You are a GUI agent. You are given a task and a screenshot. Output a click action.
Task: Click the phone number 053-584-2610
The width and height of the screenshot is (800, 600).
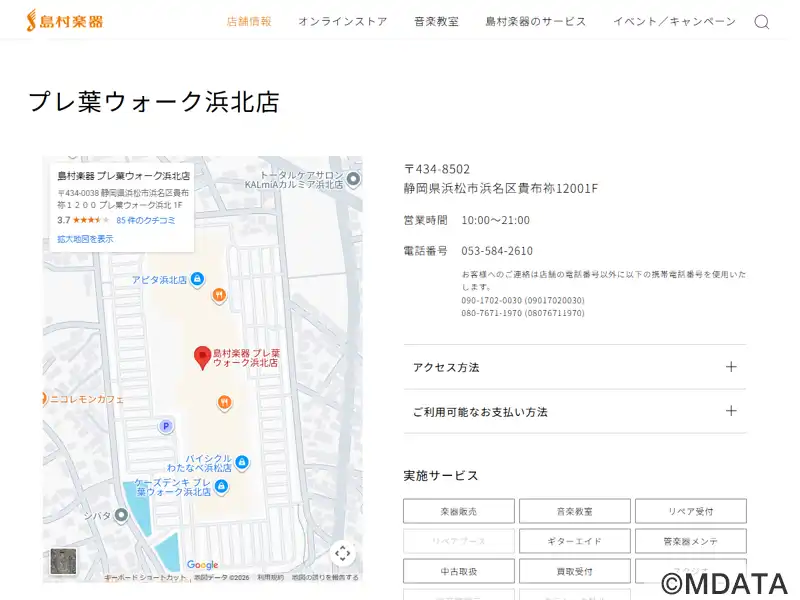497,251
